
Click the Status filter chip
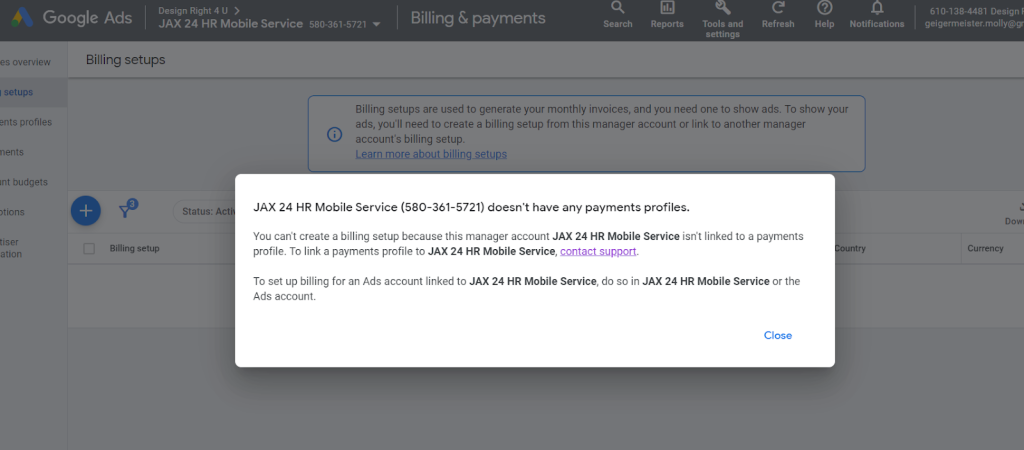click(x=204, y=211)
